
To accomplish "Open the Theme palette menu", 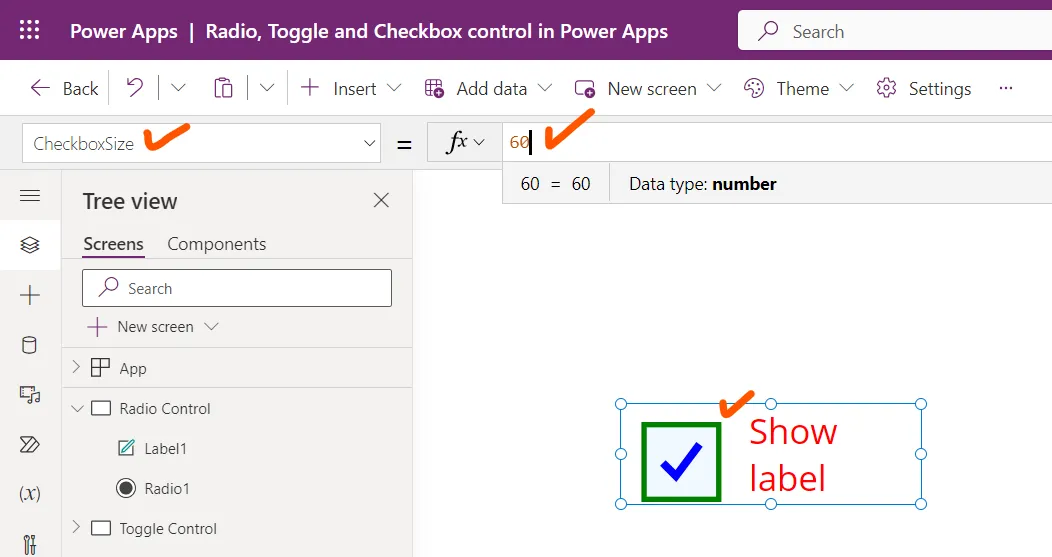I will tap(786, 88).
